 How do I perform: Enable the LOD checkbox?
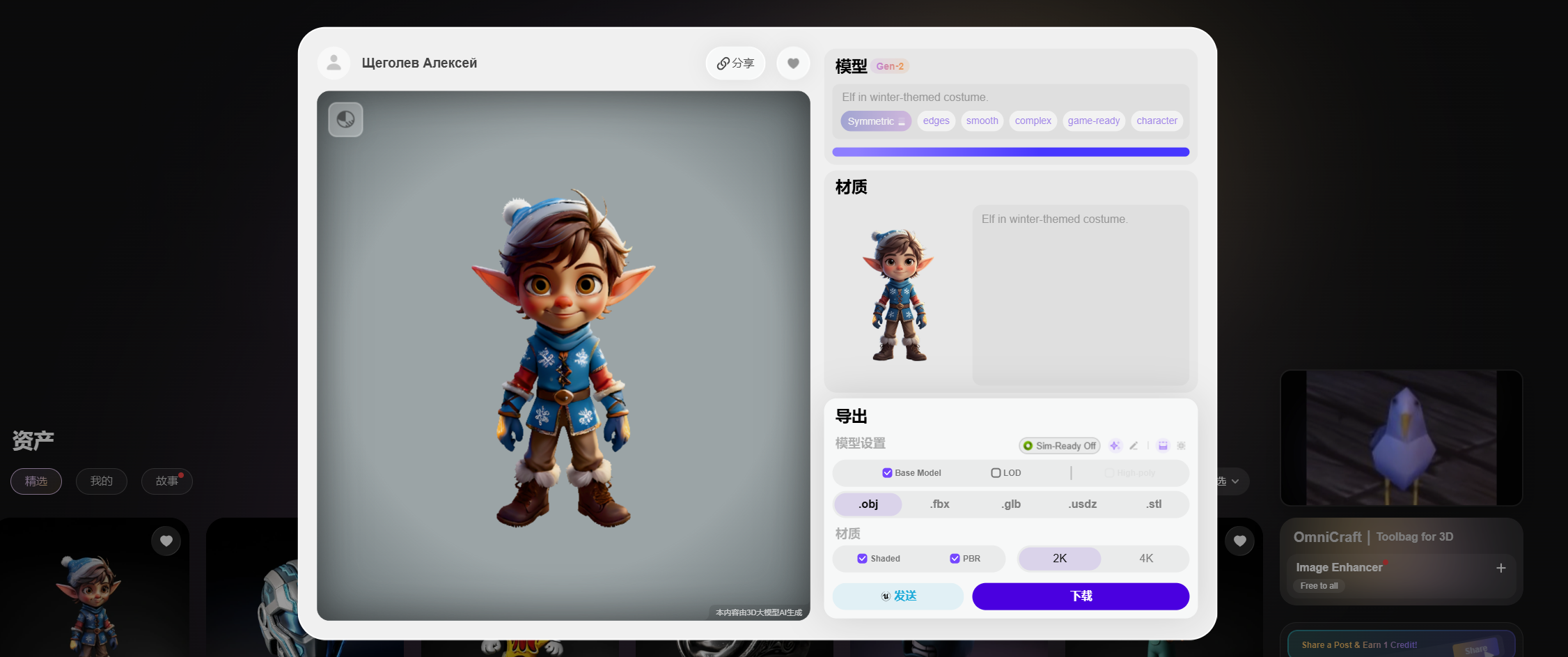[x=996, y=473]
